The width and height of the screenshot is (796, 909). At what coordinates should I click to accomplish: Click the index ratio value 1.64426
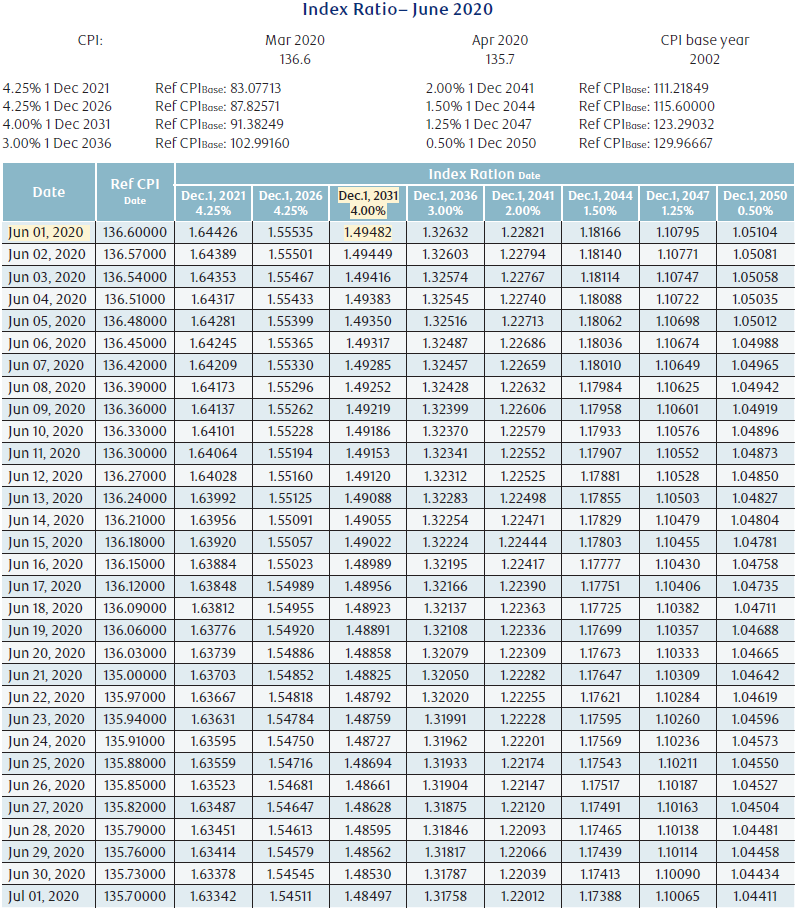click(x=213, y=232)
